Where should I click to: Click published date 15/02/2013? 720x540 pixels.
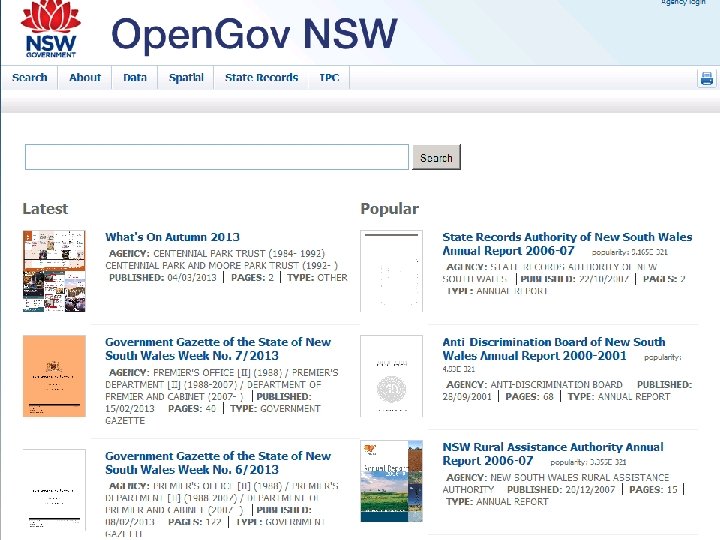click(130, 409)
